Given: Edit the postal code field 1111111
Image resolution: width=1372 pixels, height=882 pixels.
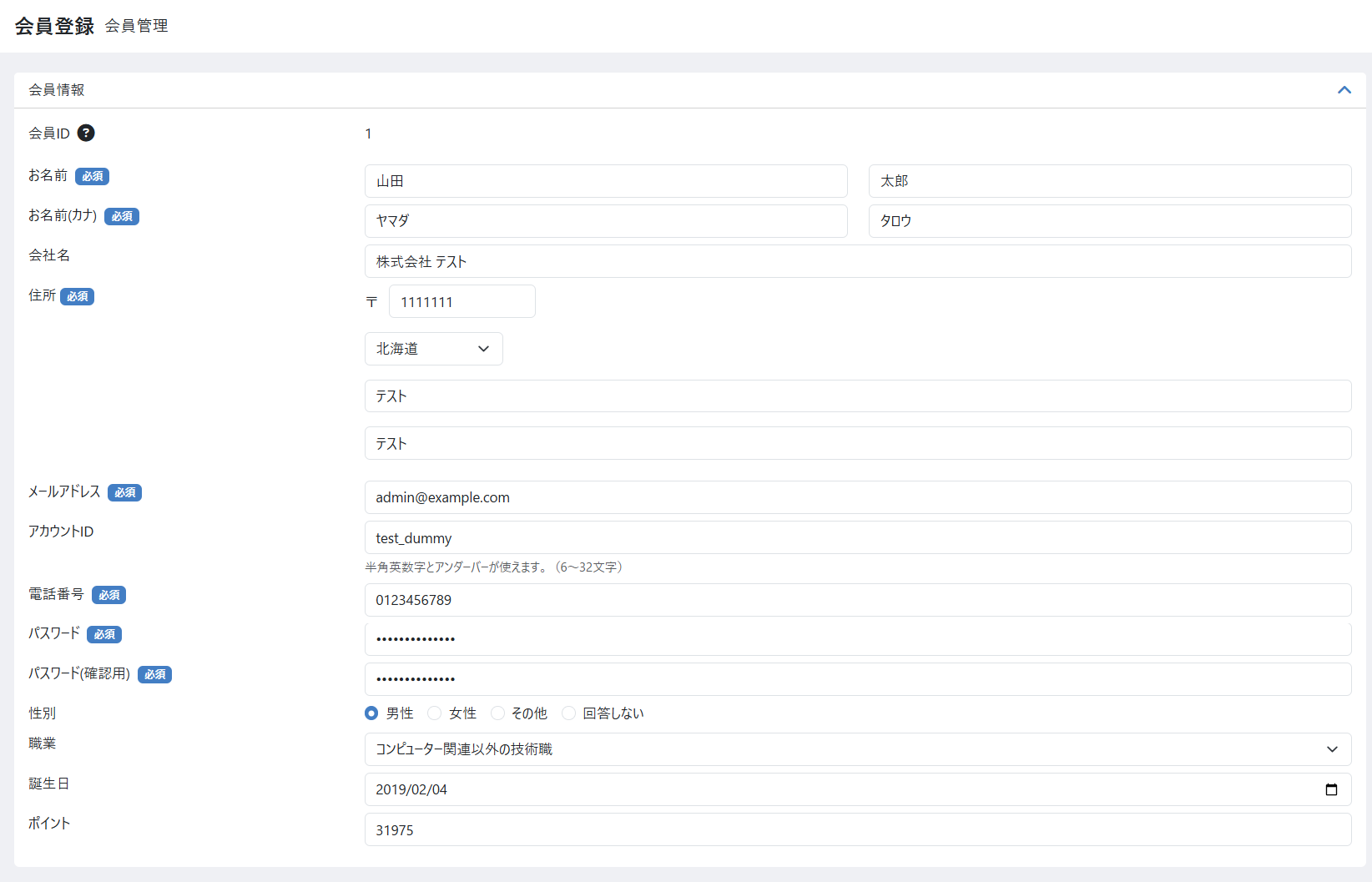Looking at the screenshot, I should pos(462,301).
